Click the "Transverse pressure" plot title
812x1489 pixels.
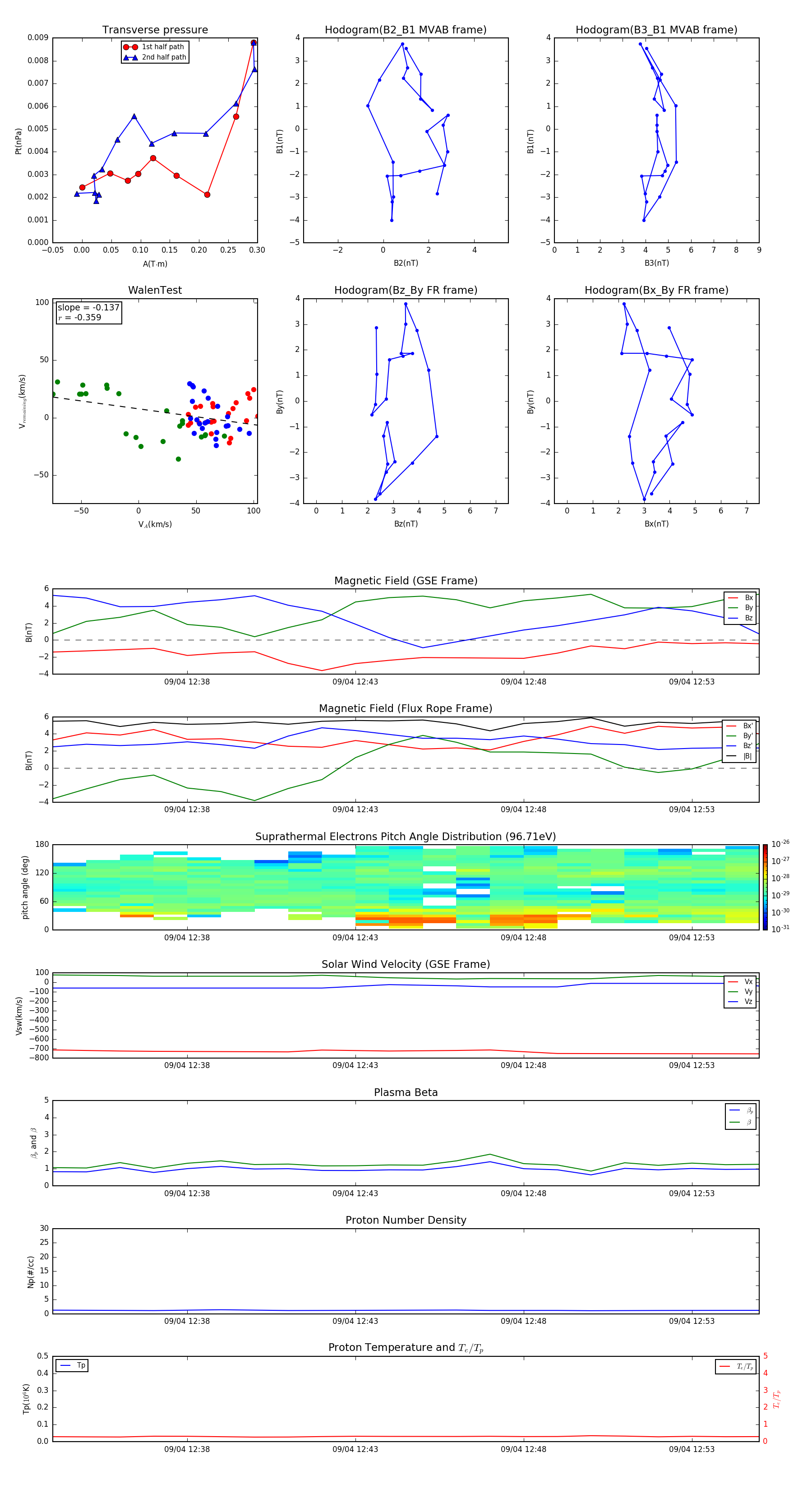click(155, 30)
